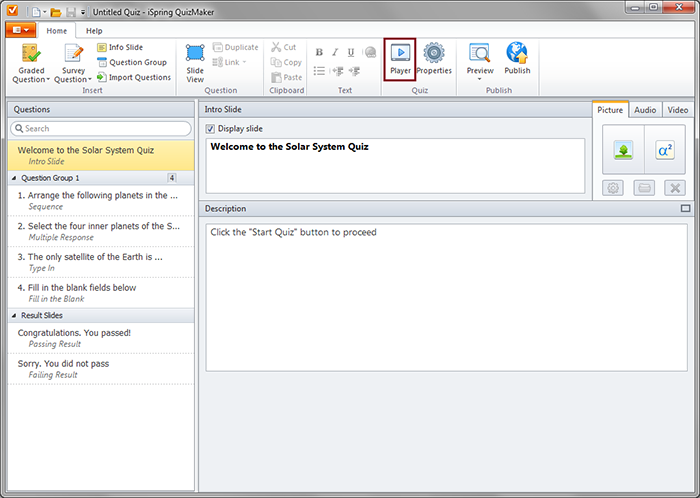Select the Welcome to the Solar System Quiz slide

click(x=101, y=155)
